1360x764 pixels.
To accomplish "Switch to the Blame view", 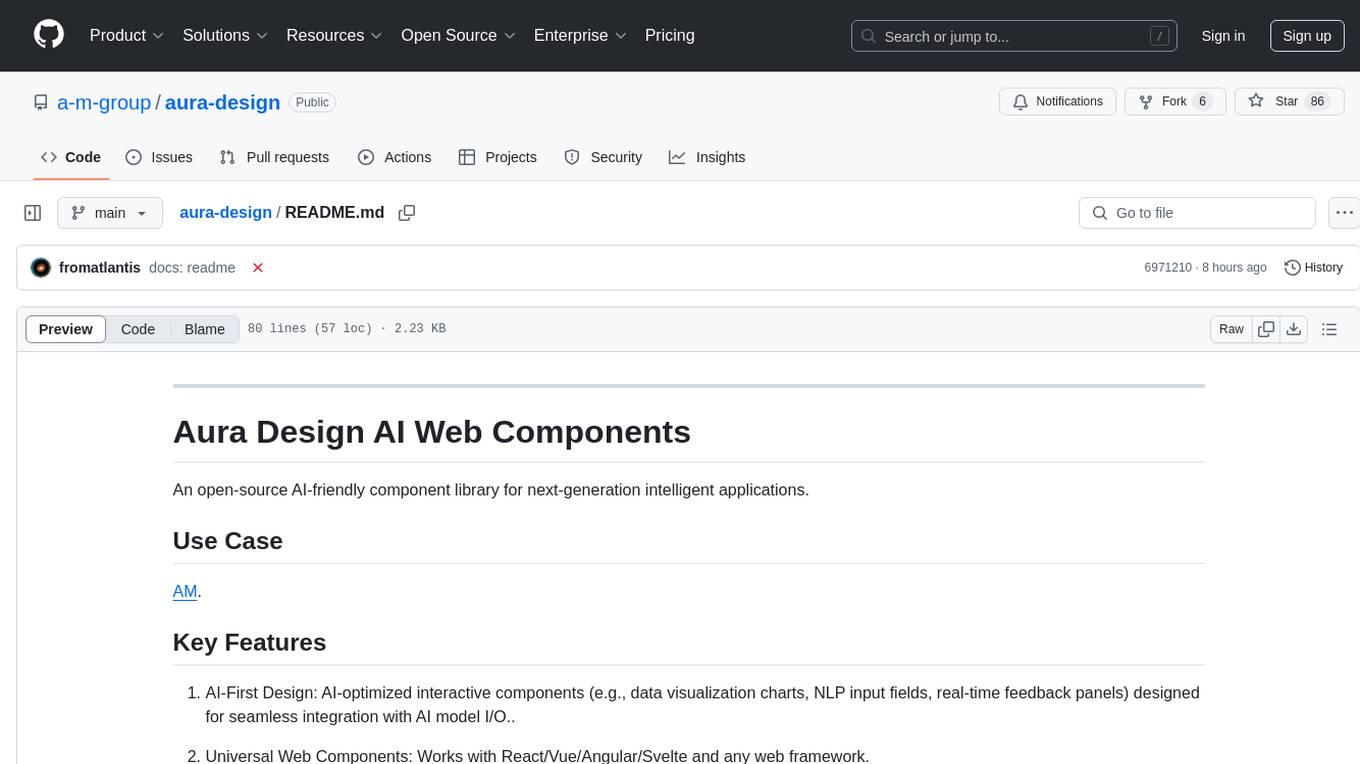I will [205, 329].
